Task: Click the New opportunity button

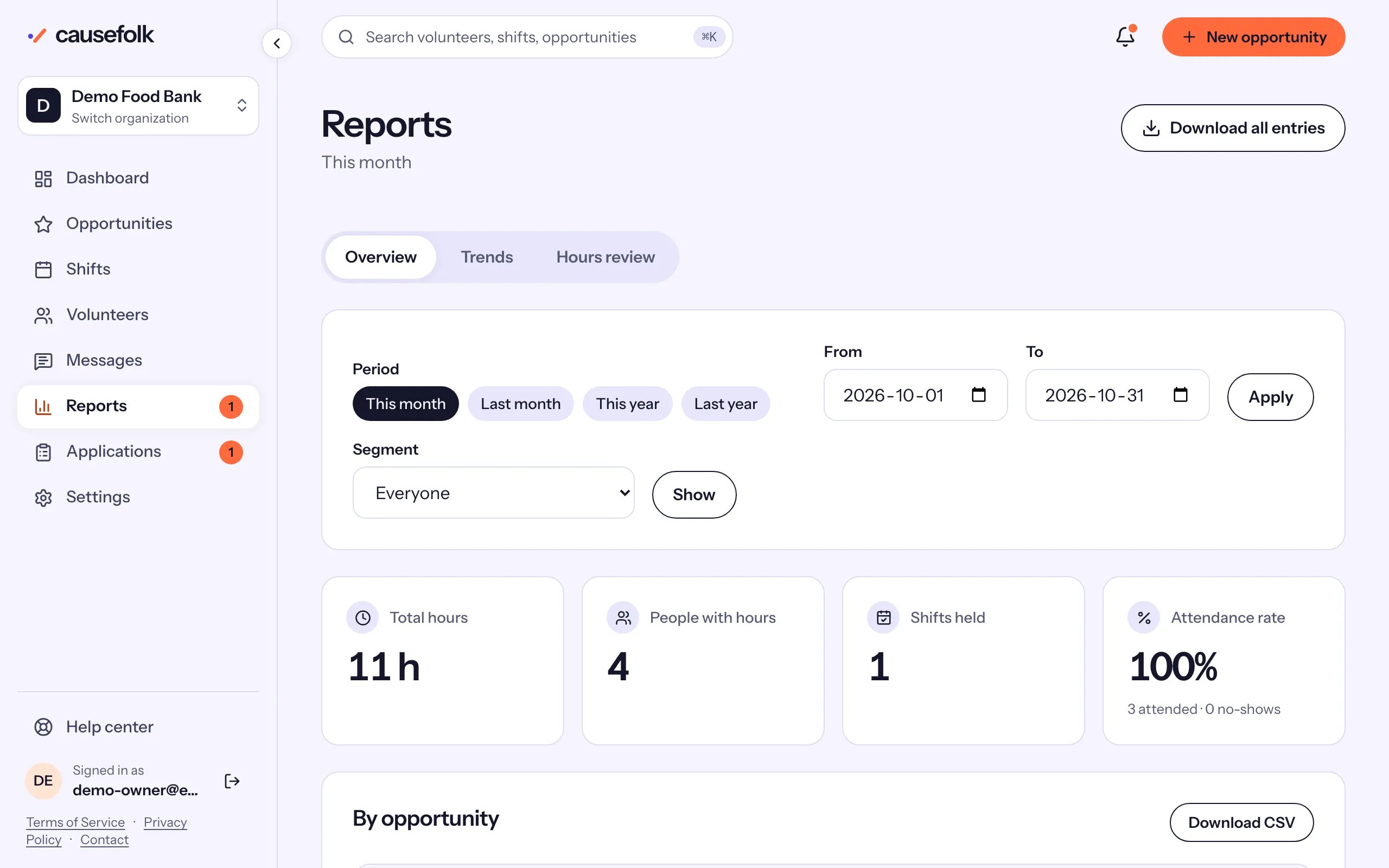Action: coord(1253,37)
